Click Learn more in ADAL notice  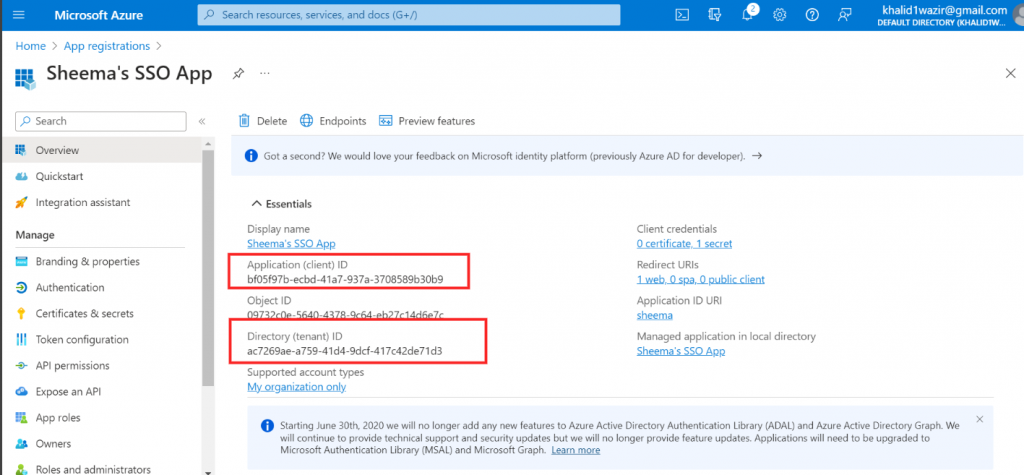pos(575,450)
